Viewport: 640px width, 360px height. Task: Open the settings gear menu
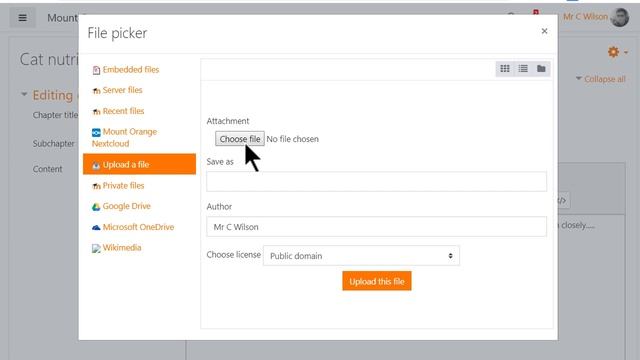613,52
